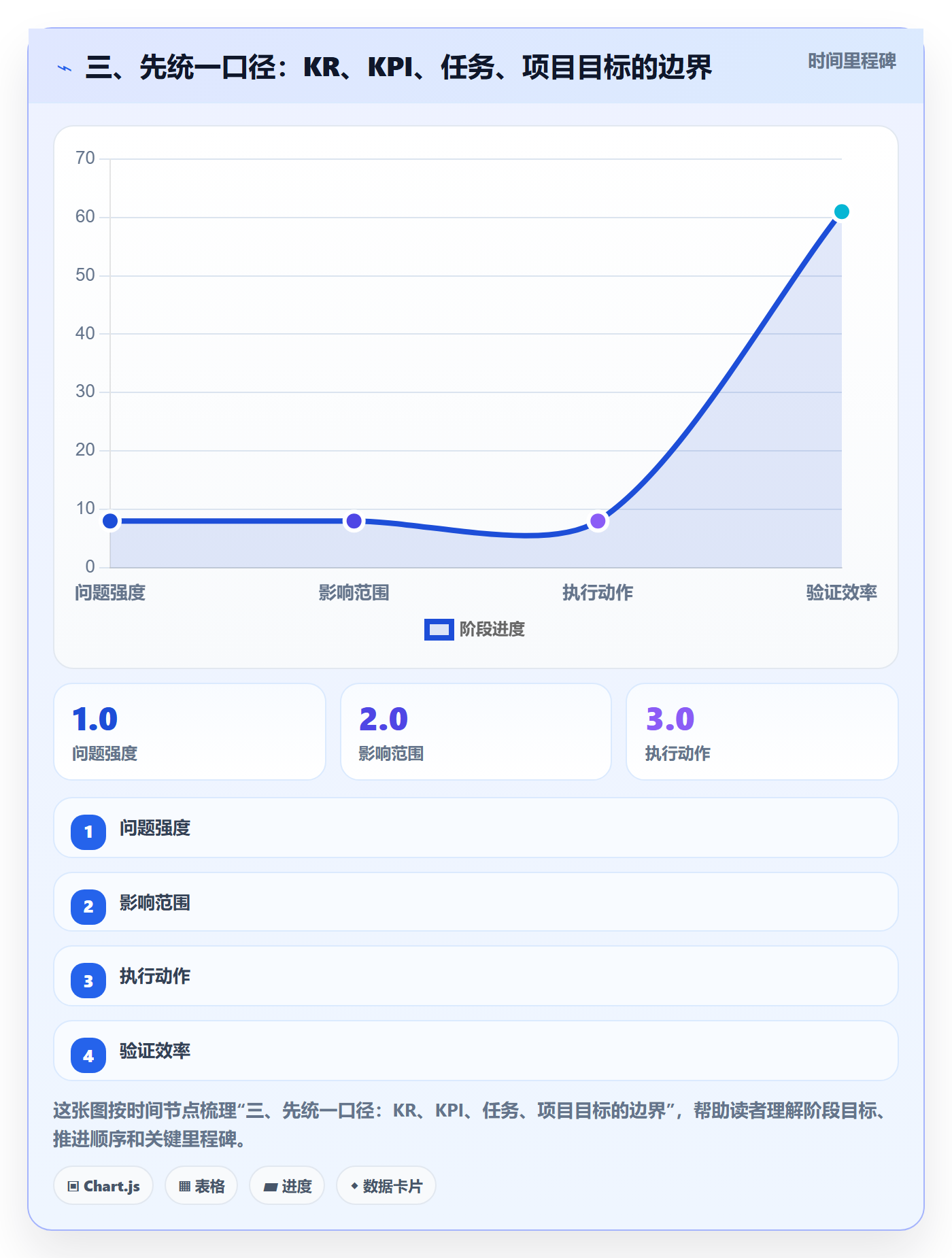Open the 数据卡片 tag
Image resolution: width=952 pixels, height=1258 pixels.
click(386, 1186)
